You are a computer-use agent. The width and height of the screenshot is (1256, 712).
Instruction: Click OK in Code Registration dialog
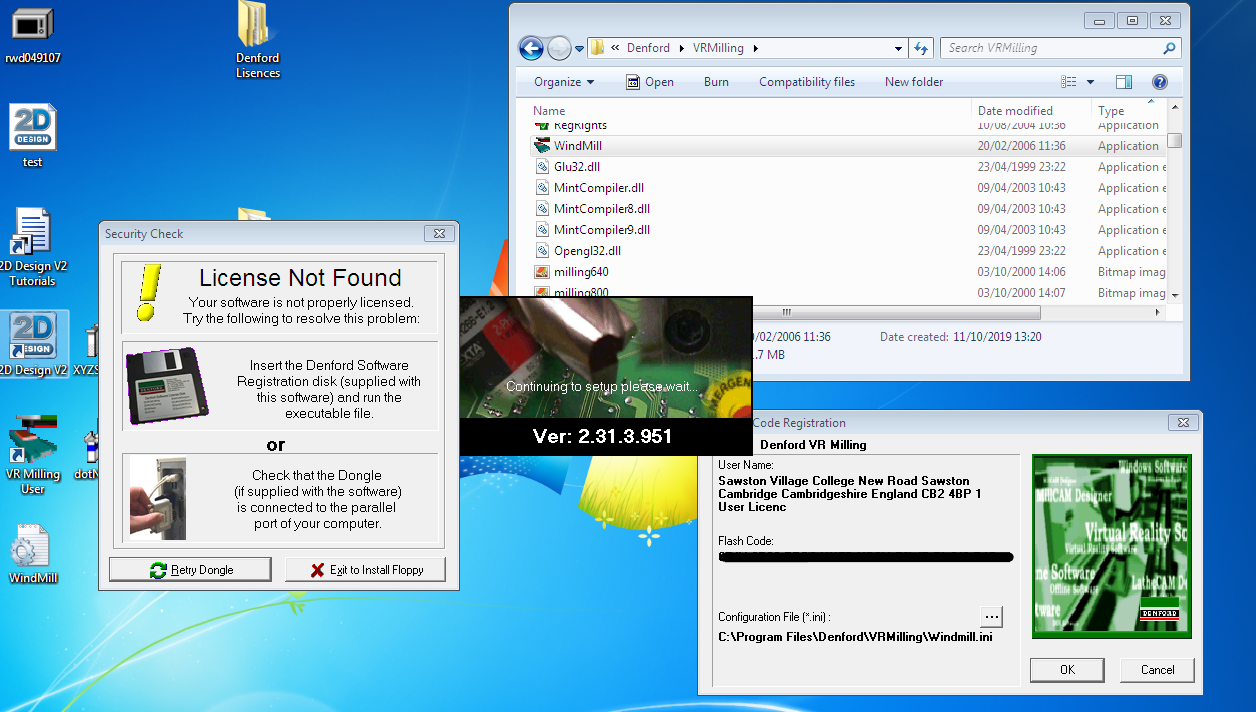[x=1066, y=670]
